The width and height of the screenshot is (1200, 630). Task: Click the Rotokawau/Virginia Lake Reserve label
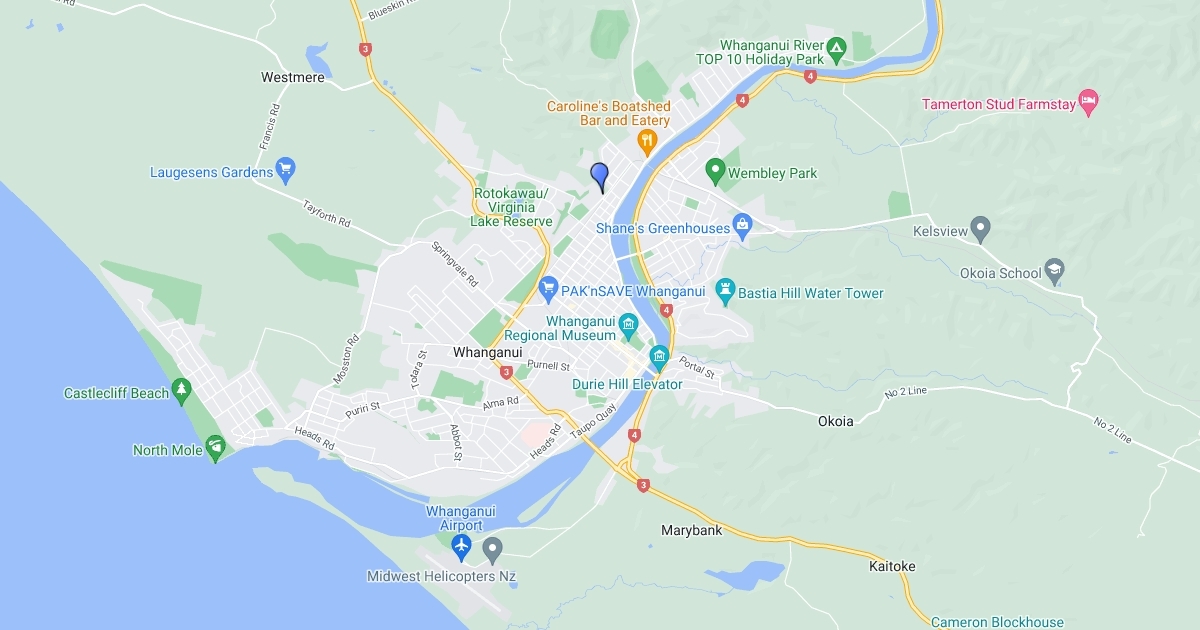point(512,207)
